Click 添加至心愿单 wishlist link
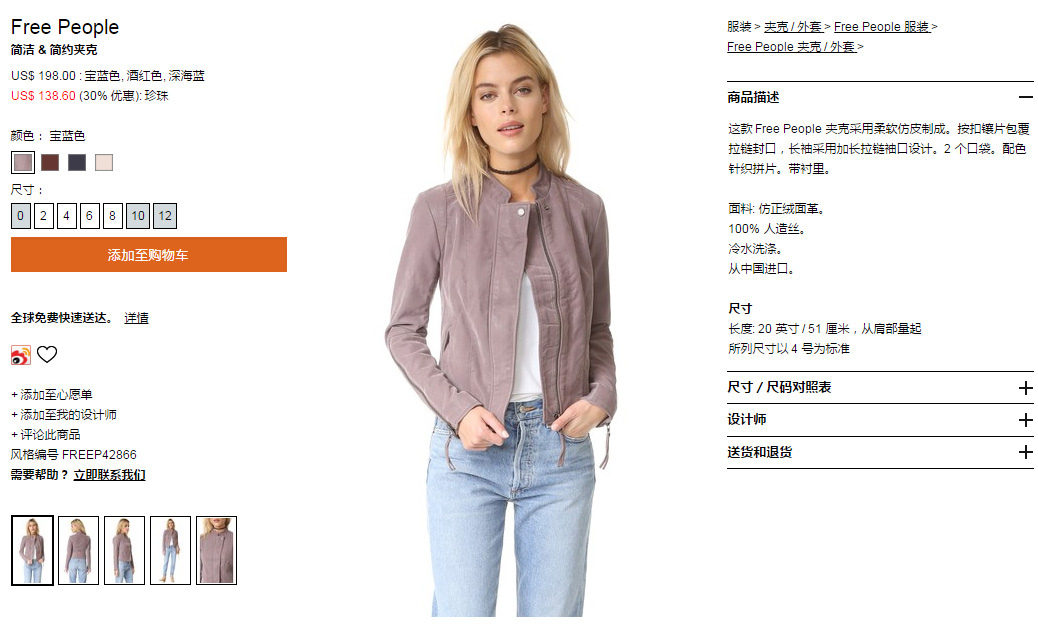Screen dimensions: 1038x624 52,395
